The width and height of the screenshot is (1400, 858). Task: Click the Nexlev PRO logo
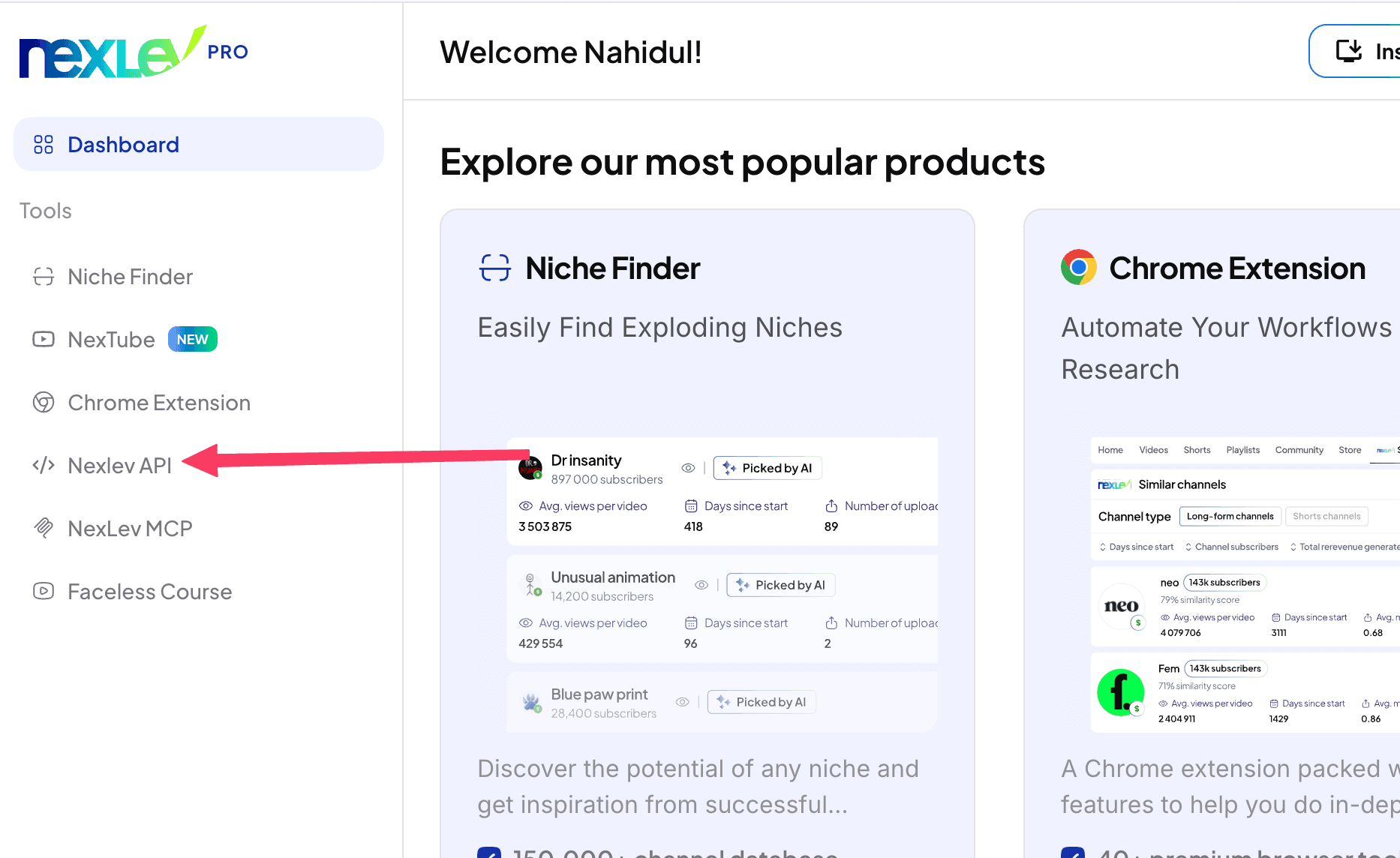134,52
